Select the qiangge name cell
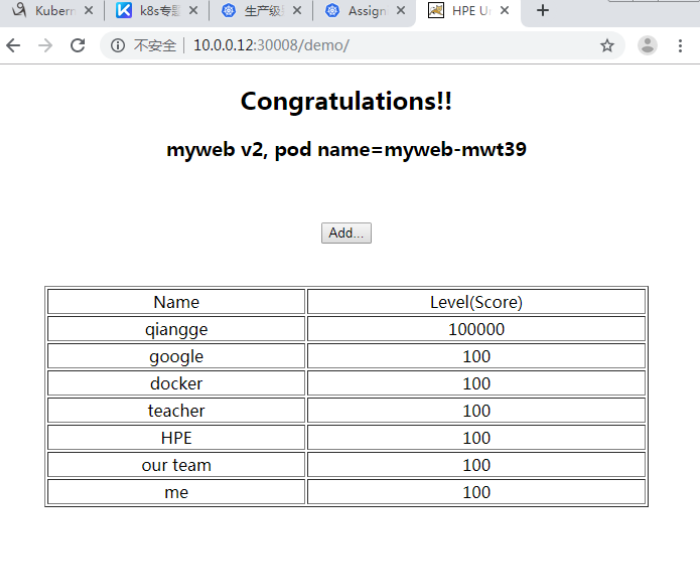This screenshot has height=580, width=700. click(176, 329)
